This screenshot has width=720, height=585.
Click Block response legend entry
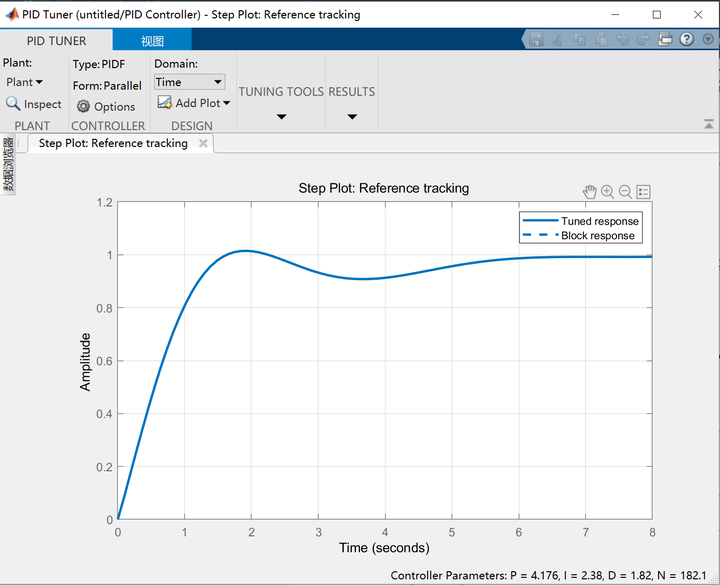[x=579, y=236]
